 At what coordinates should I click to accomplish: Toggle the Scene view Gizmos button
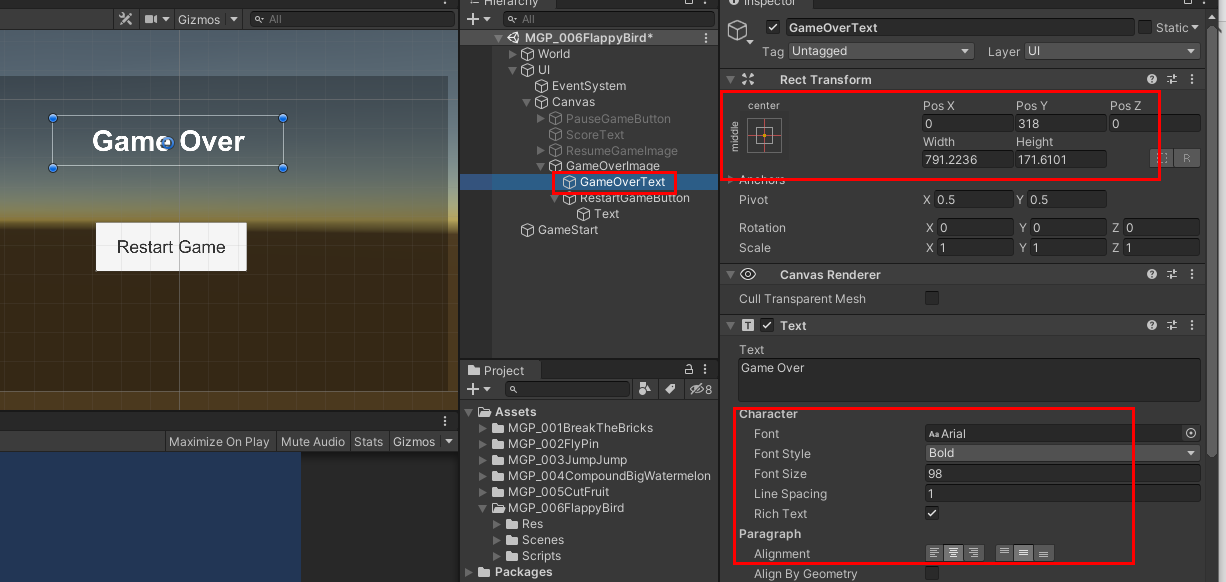(x=199, y=19)
